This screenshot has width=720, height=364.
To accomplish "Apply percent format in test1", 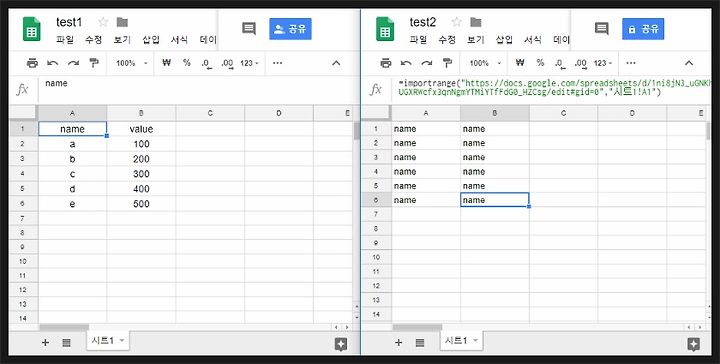I will point(186,63).
